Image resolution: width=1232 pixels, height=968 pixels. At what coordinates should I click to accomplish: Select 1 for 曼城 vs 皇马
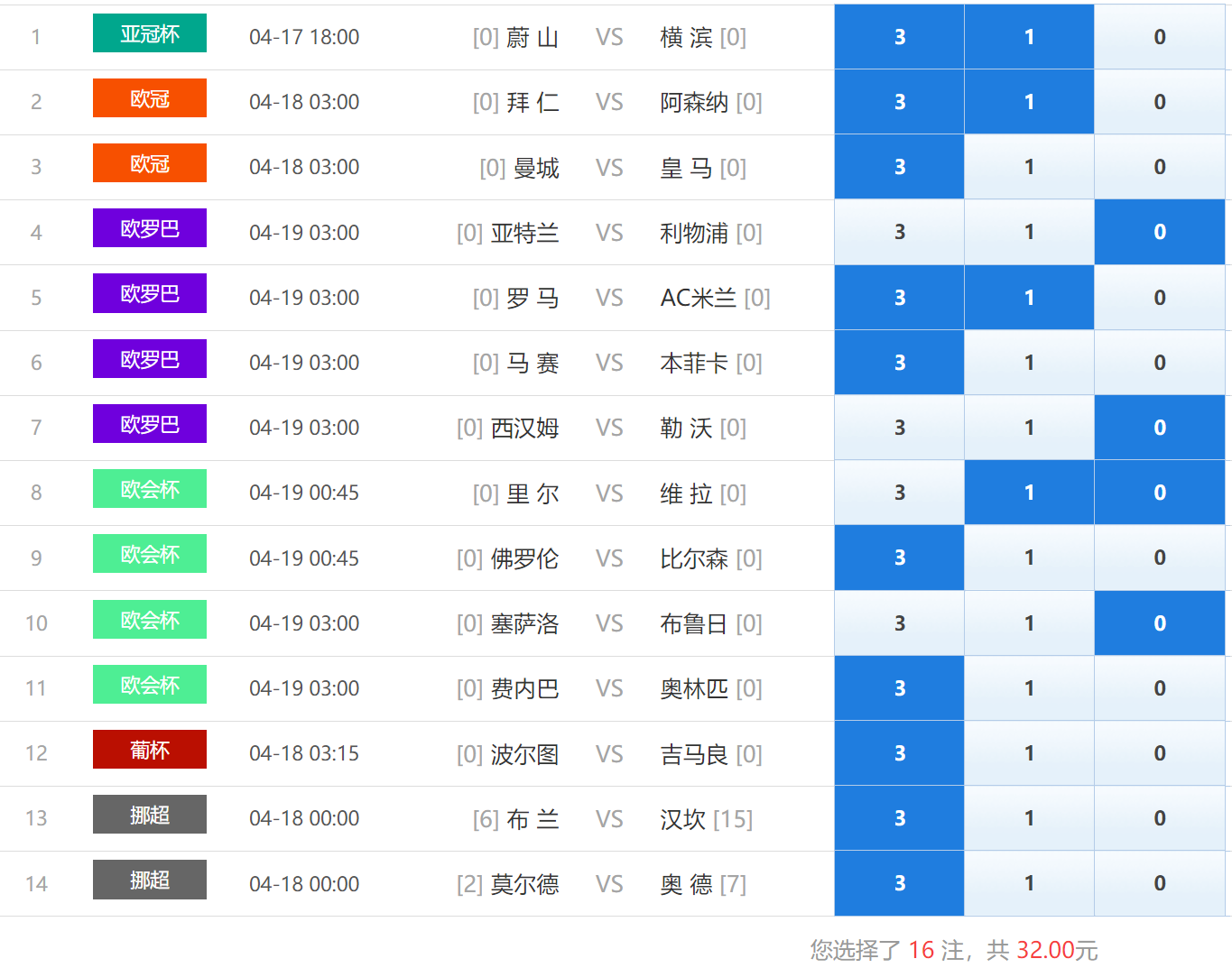coord(1029,167)
